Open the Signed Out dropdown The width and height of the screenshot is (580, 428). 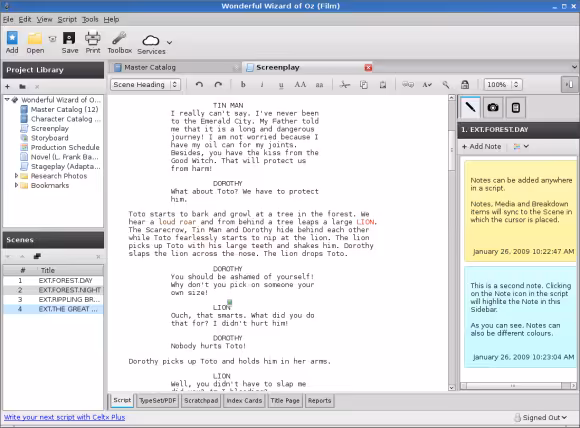pyautogui.click(x=540, y=418)
